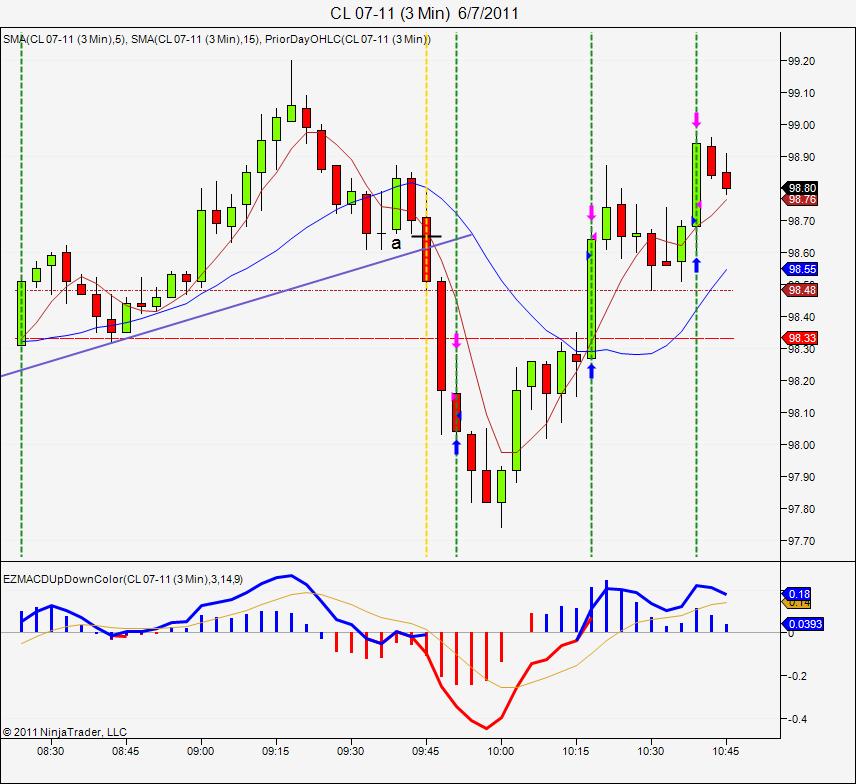Click the 98.20 price axis label
Image resolution: width=856 pixels, height=784 pixels.
tap(801, 381)
